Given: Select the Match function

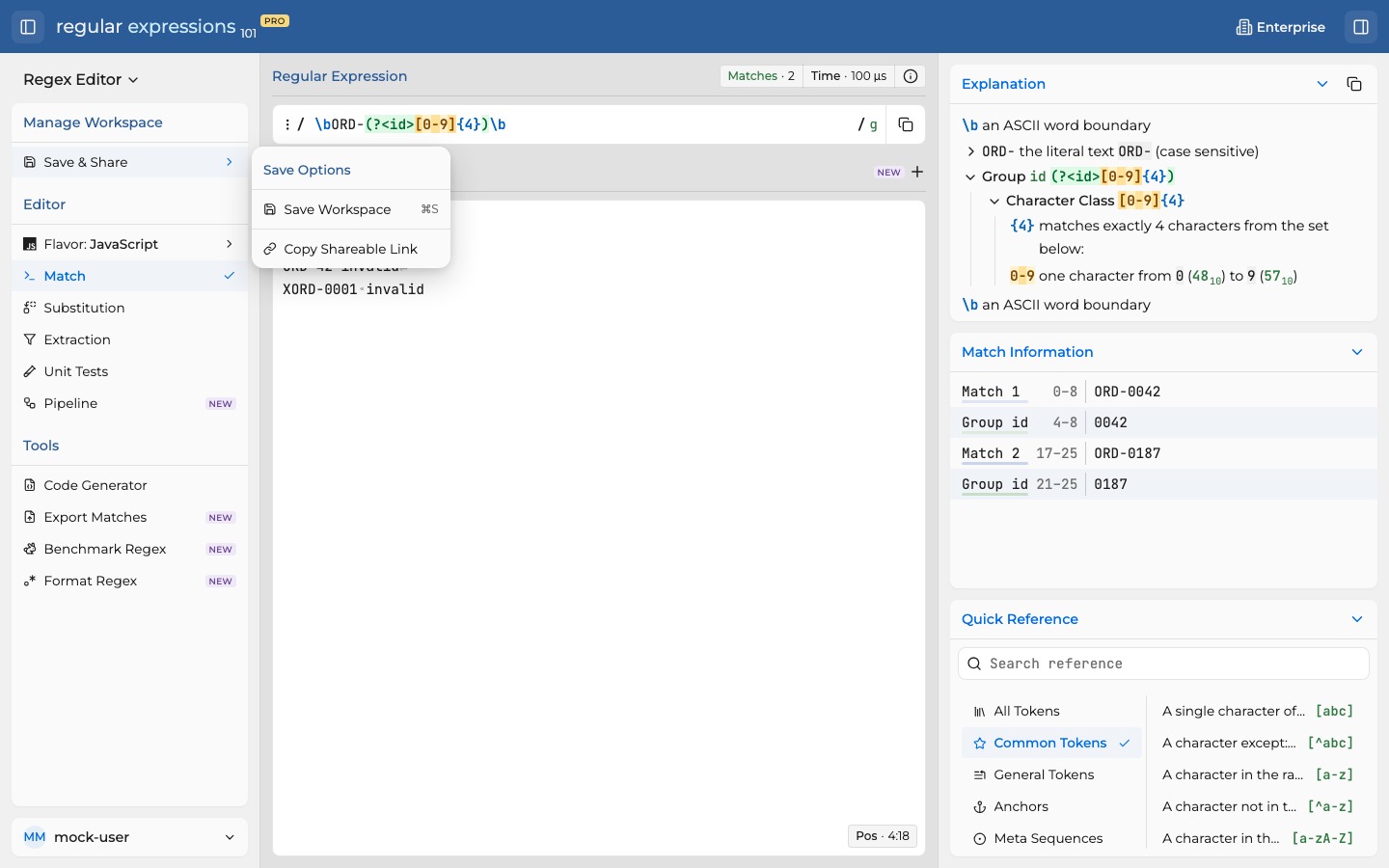Looking at the screenshot, I should coord(129,276).
